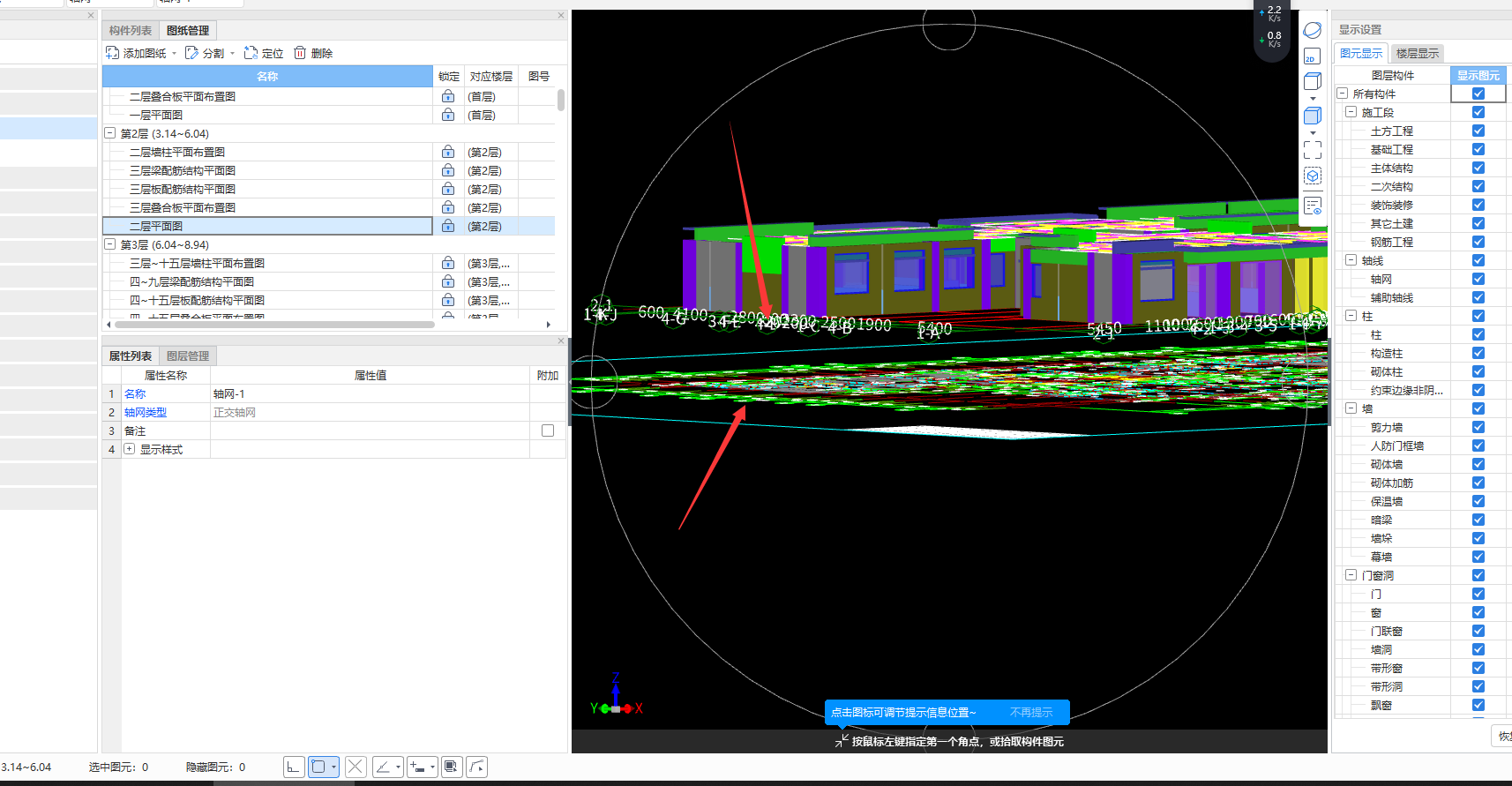
Task: Click the dashed full-screen frame icon
Action: (x=1313, y=150)
